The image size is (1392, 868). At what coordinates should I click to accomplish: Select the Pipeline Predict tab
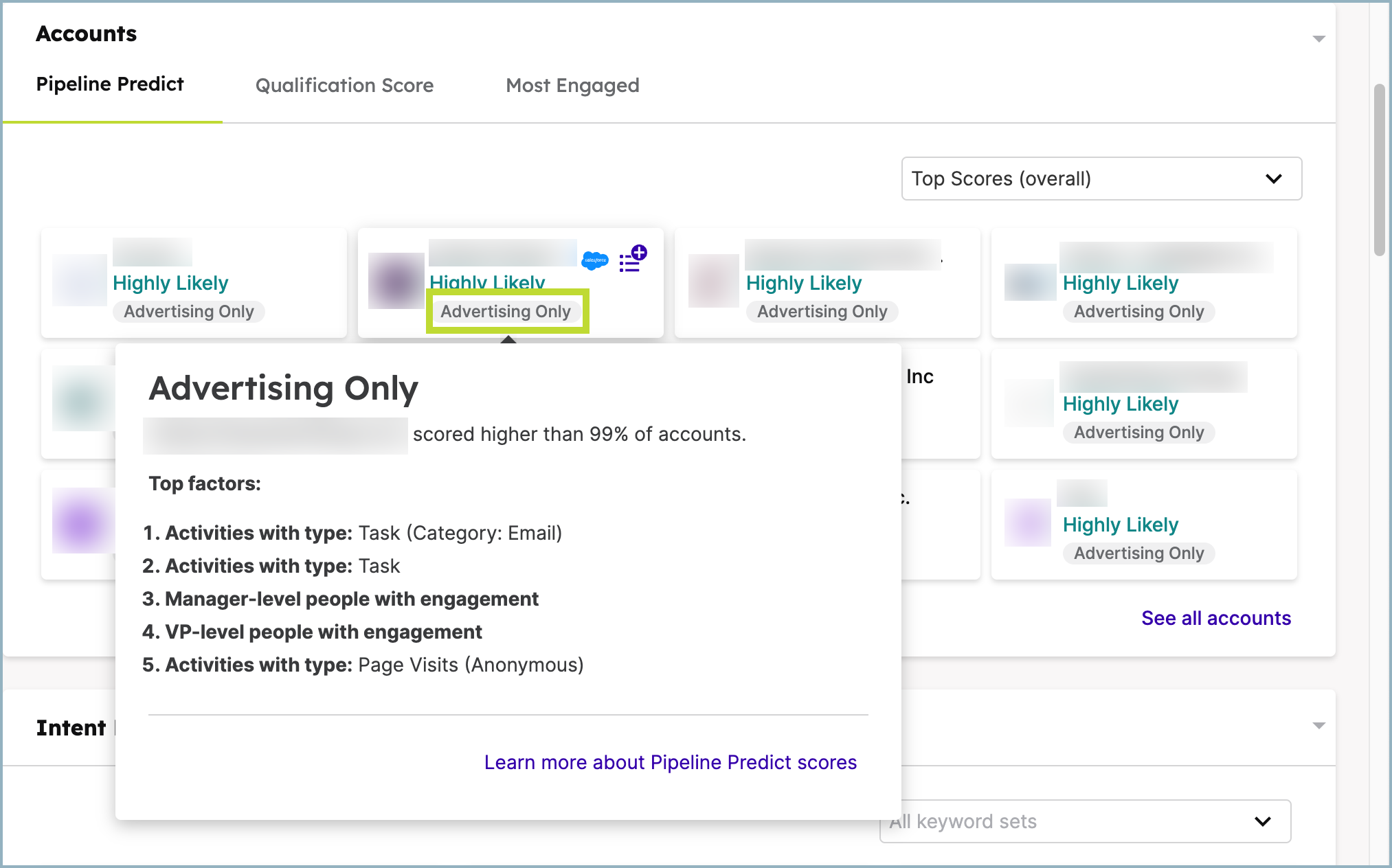click(x=110, y=84)
